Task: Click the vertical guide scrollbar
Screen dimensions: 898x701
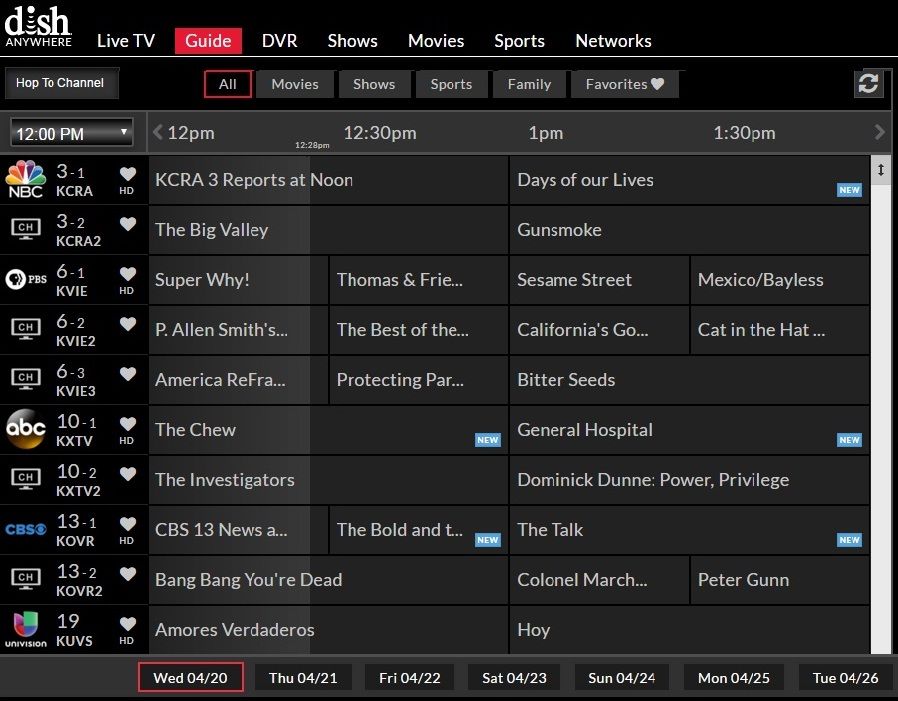Action: pos(880,400)
